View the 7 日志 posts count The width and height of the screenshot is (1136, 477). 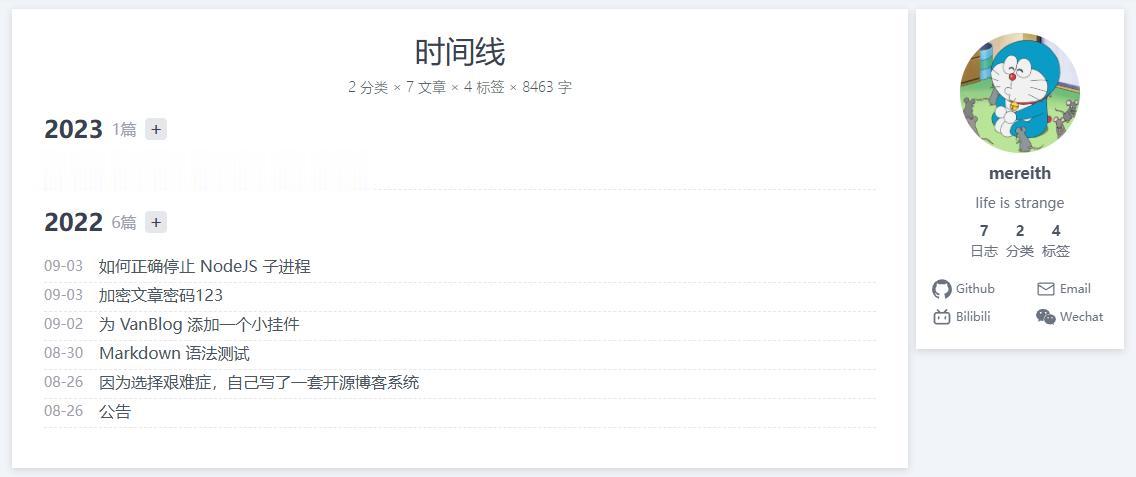click(984, 241)
